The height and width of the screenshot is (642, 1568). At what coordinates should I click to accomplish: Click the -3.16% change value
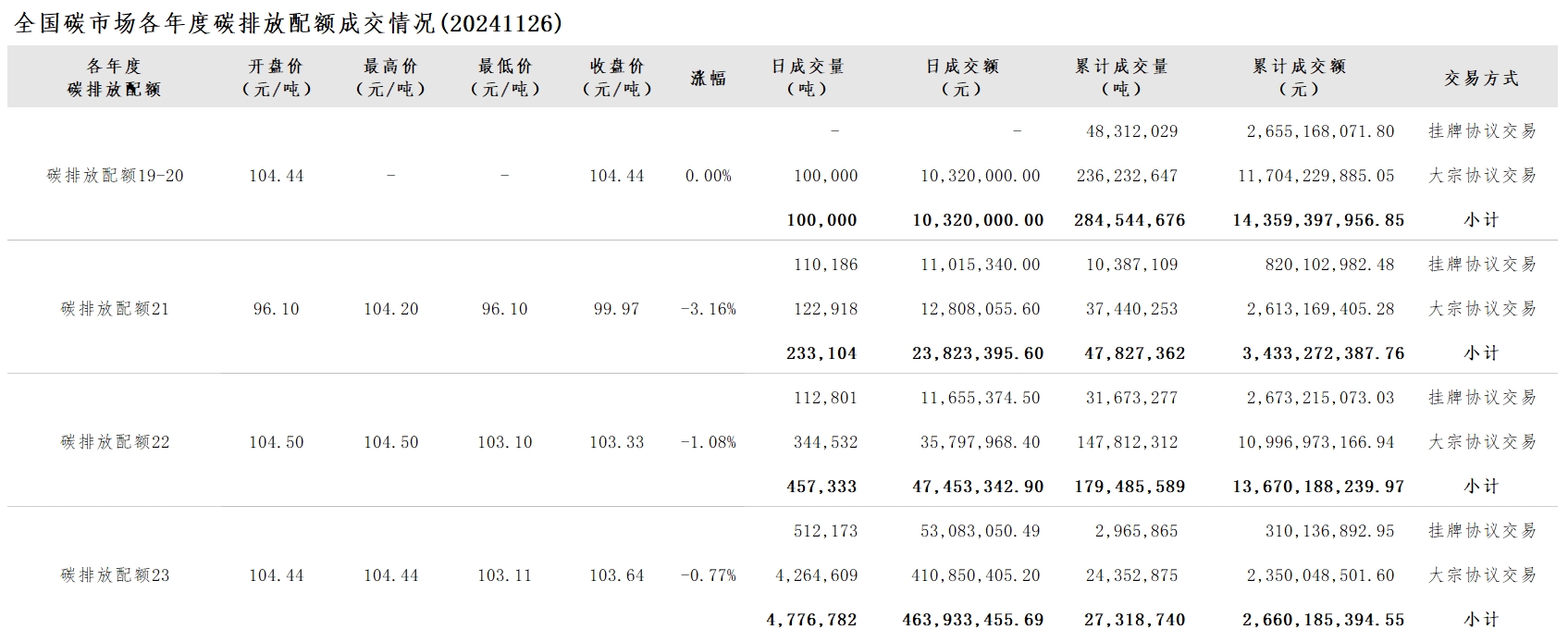tap(709, 309)
